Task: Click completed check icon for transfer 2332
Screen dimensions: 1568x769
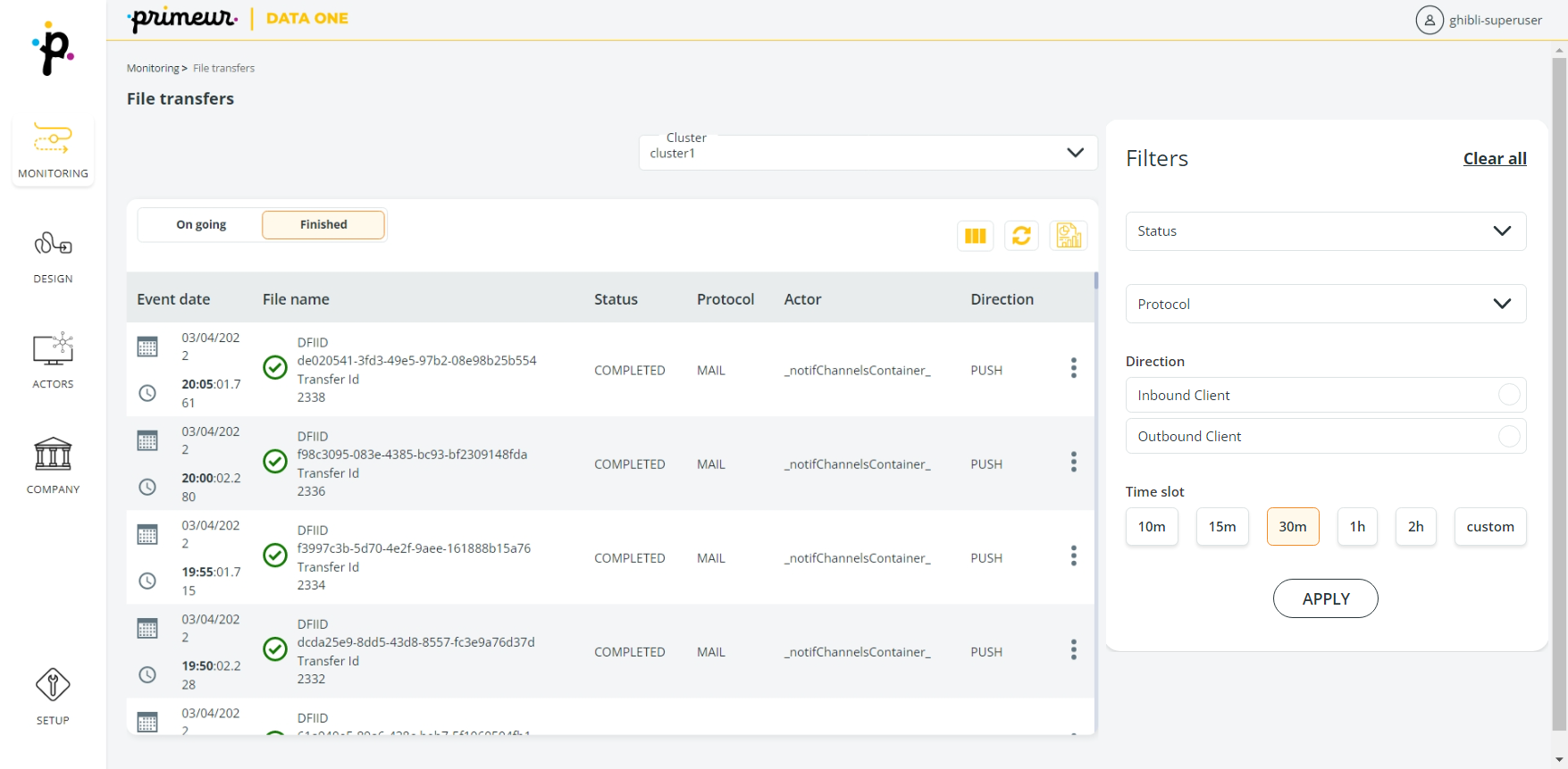Action: tap(275, 648)
